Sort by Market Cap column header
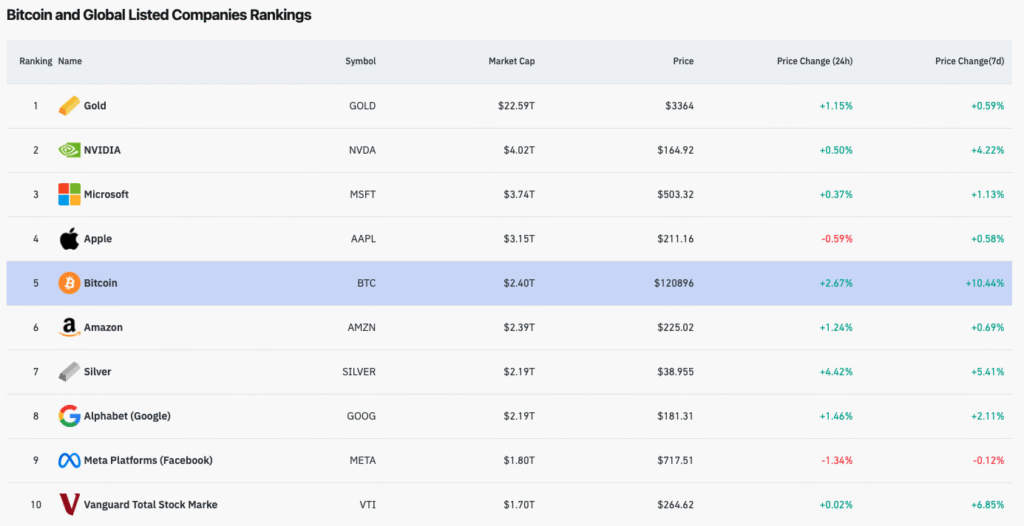 pyautogui.click(x=511, y=61)
